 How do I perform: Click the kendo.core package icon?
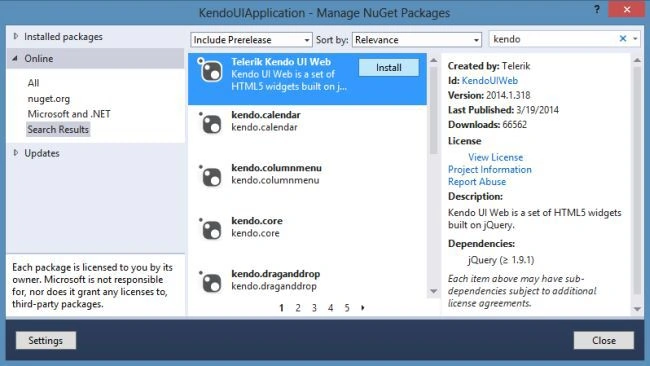click(x=211, y=230)
